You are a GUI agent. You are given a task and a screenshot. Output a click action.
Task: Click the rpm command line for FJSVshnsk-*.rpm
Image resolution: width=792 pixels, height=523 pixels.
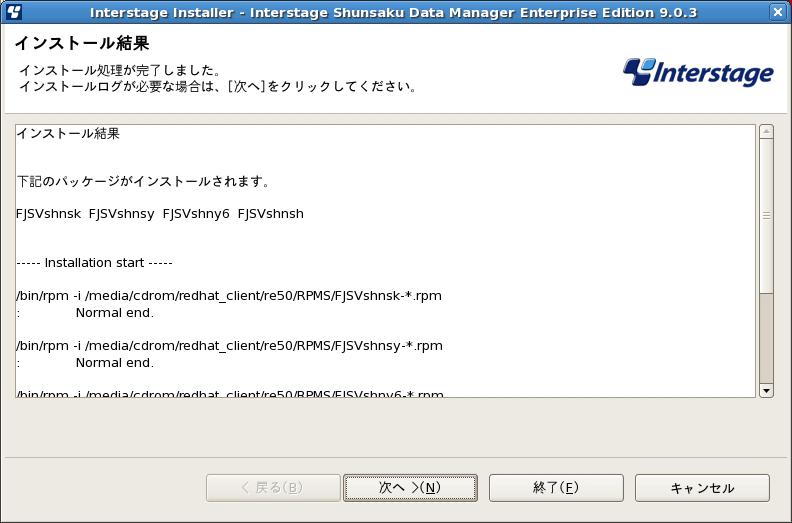point(229,296)
